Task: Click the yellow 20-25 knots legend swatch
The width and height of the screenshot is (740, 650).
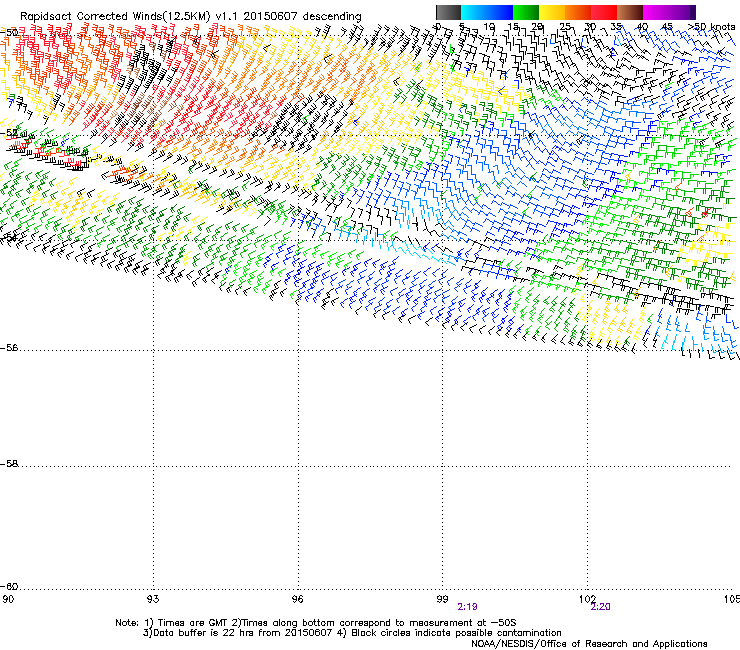Action: [x=552, y=12]
